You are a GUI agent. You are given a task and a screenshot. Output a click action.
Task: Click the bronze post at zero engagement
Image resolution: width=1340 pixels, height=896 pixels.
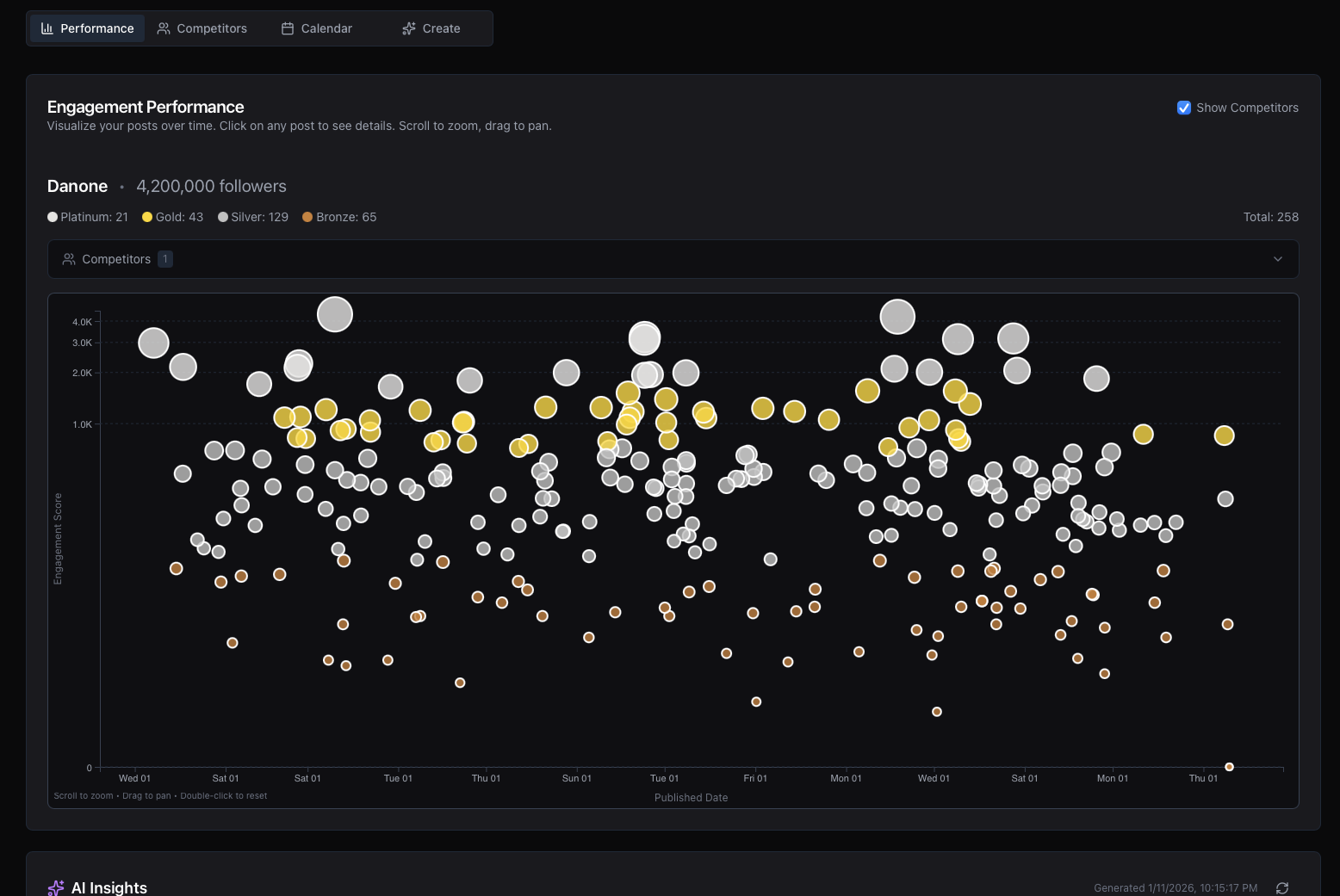(1229, 767)
